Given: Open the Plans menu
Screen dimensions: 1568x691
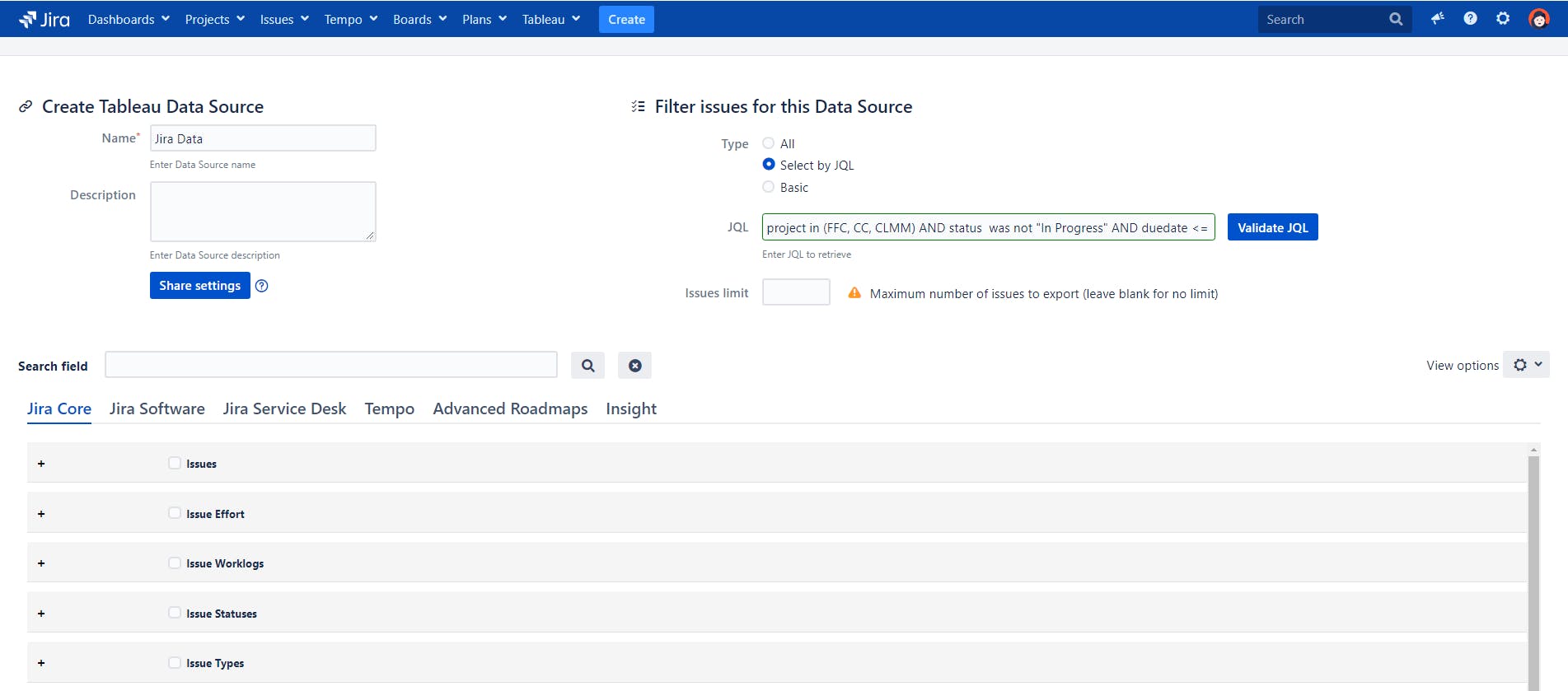Looking at the screenshot, I should coord(484,19).
